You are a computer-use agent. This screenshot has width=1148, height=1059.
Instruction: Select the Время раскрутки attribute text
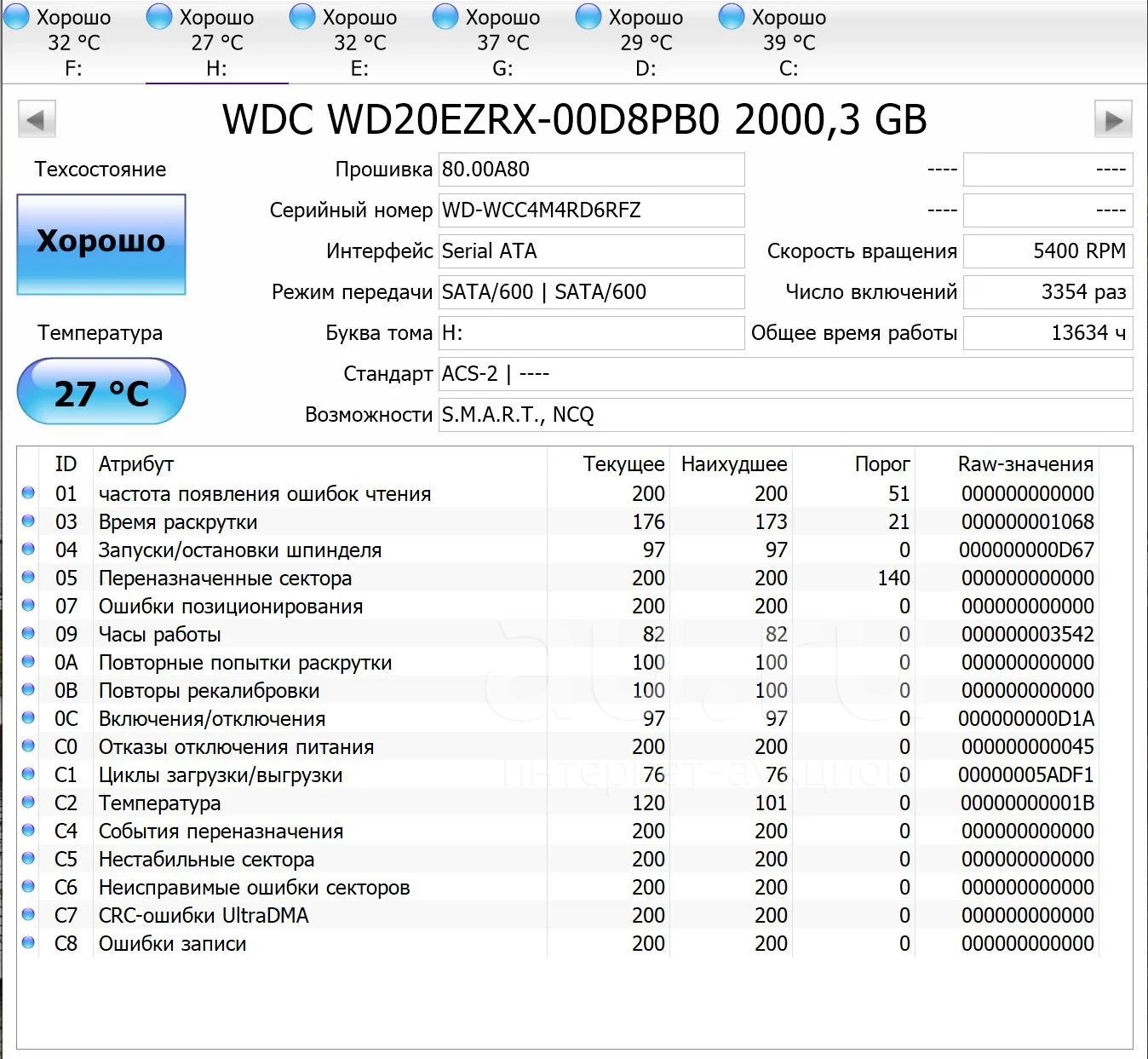178,522
